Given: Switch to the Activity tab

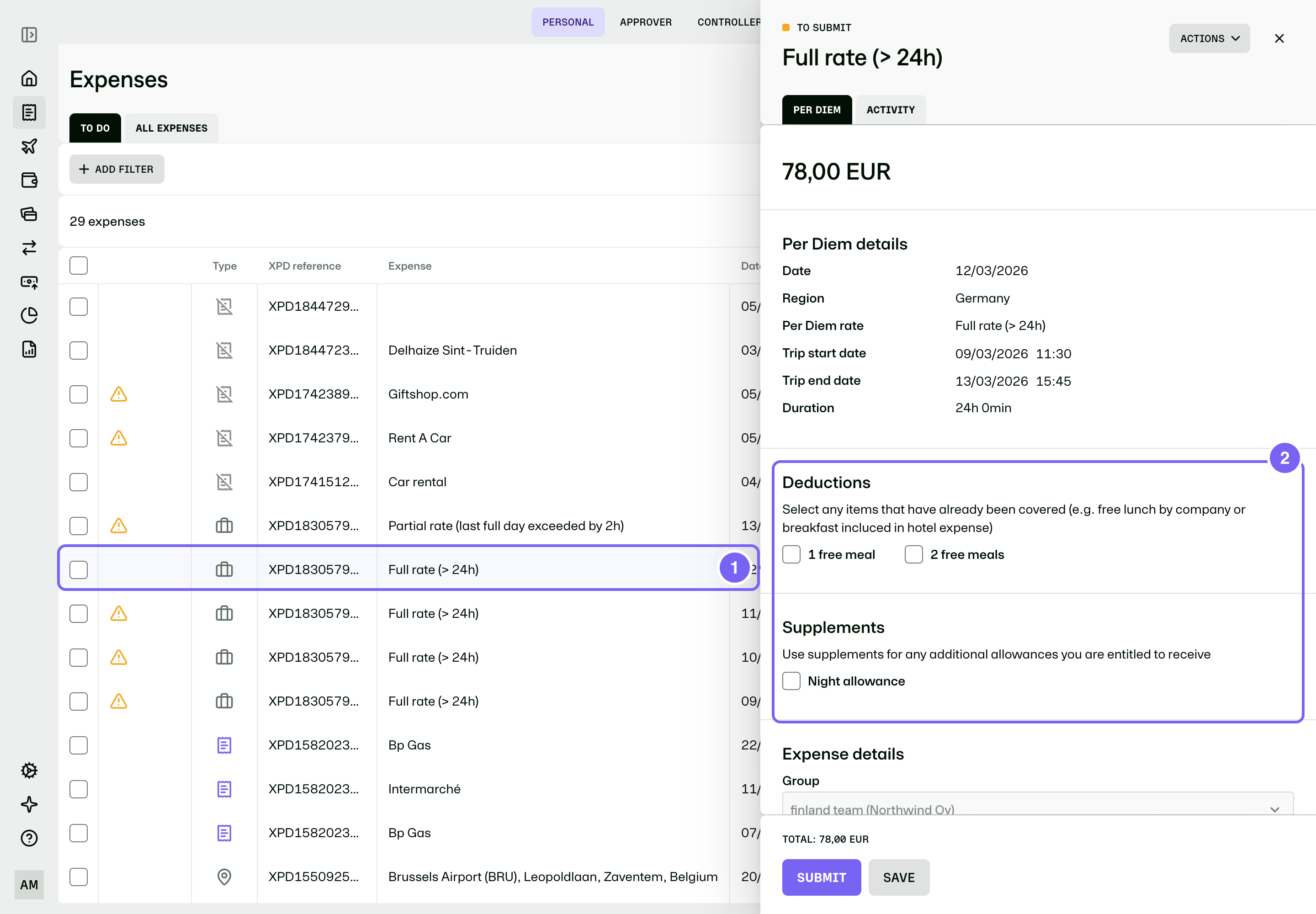Looking at the screenshot, I should coord(891,109).
